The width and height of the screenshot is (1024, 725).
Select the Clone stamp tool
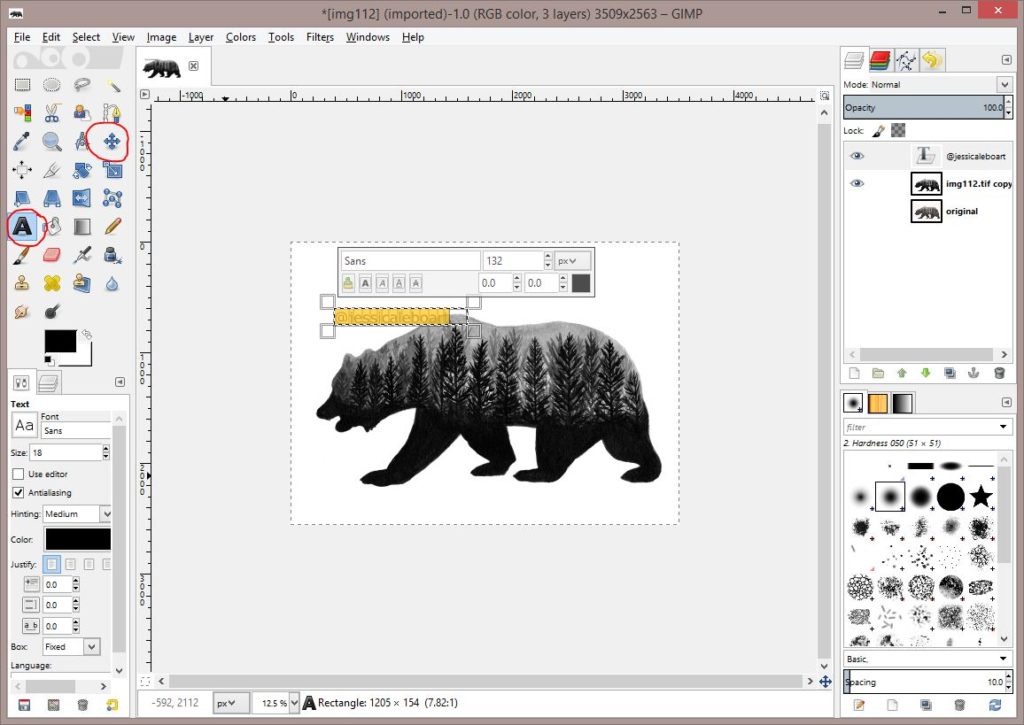tap(22, 283)
